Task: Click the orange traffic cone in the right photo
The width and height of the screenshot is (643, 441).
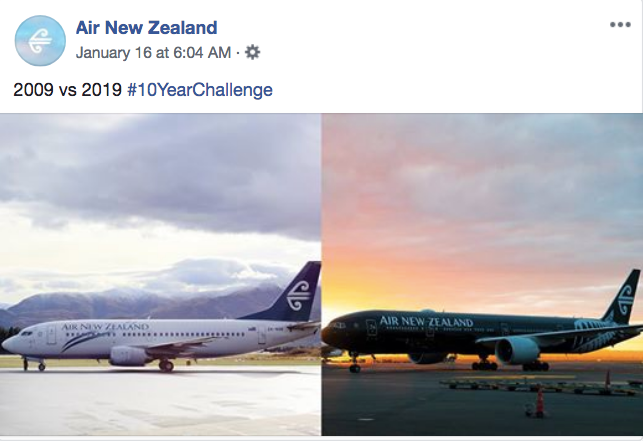Action: click(x=539, y=401)
